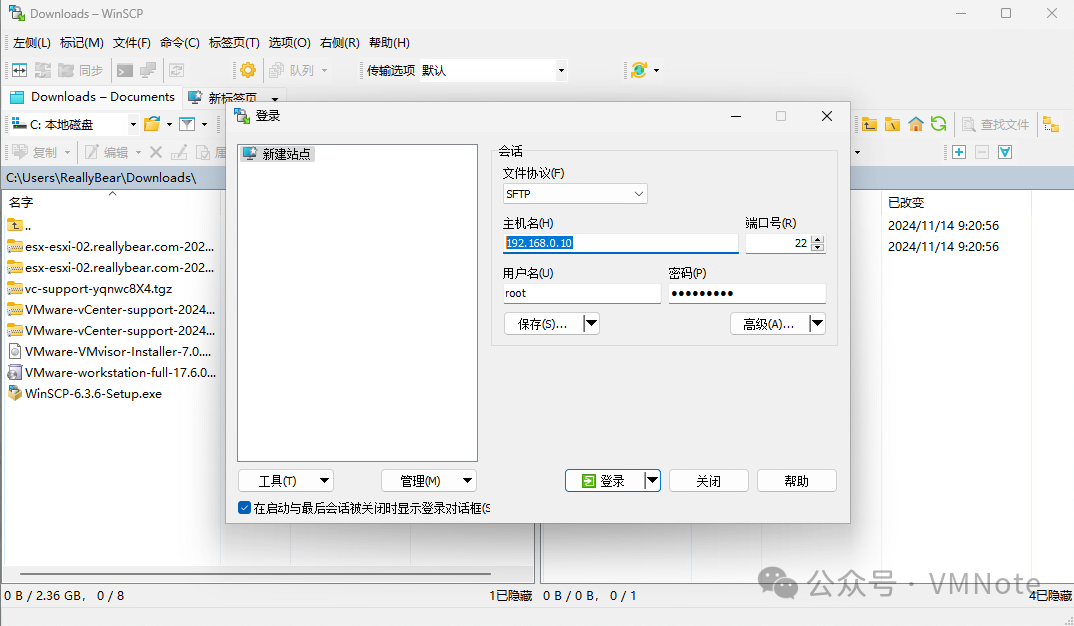The image size is (1074, 626).
Task: Open the 标记(M) menu
Action: click(82, 42)
